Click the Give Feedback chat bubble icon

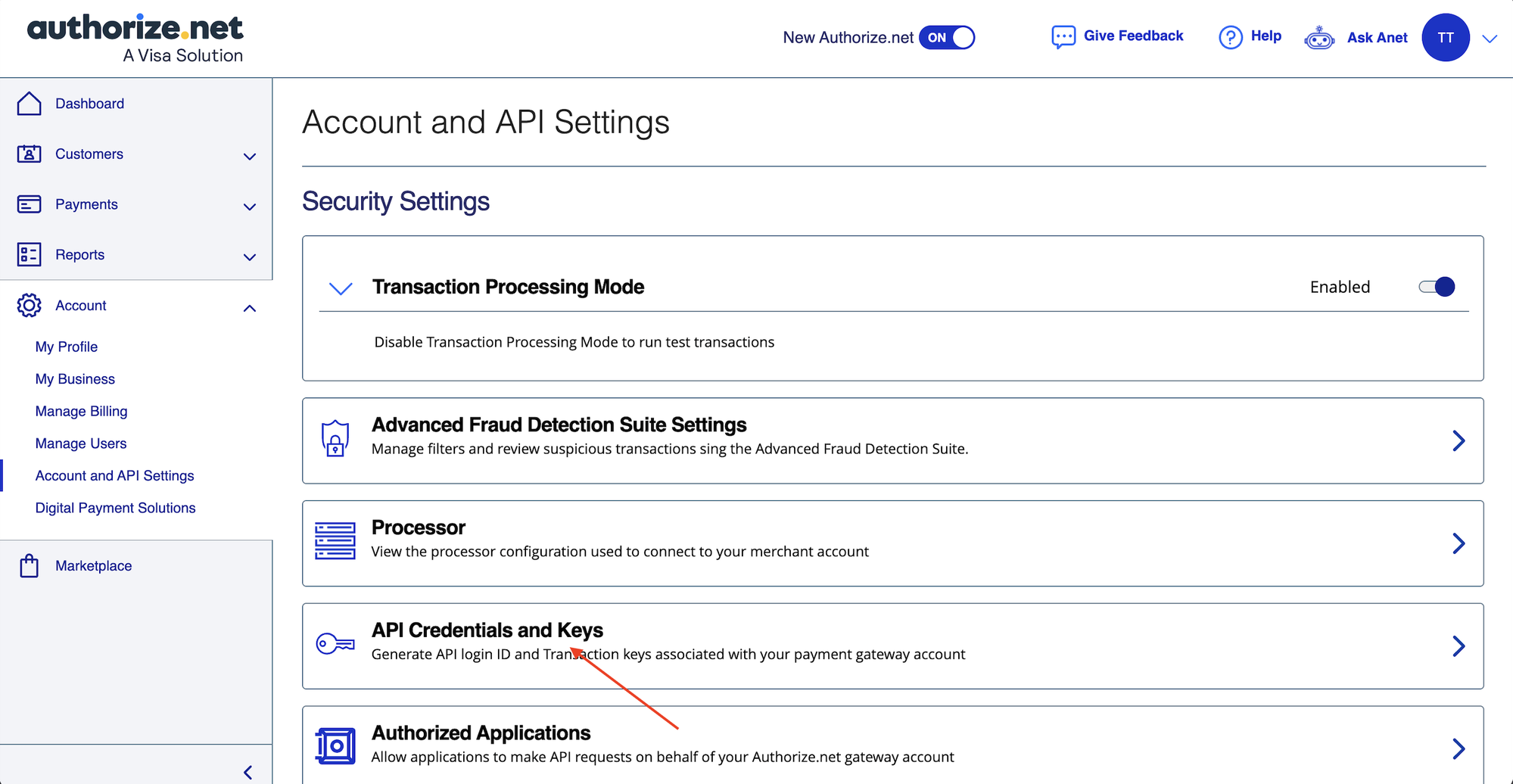pos(1063,37)
